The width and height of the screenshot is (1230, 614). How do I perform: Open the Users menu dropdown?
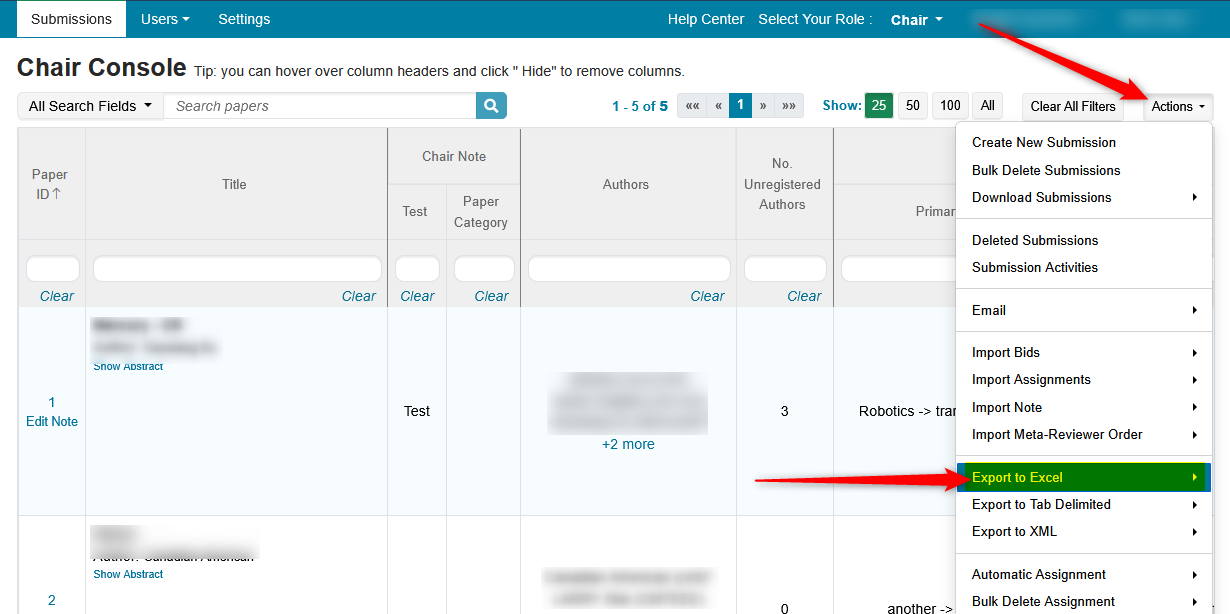click(165, 19)
